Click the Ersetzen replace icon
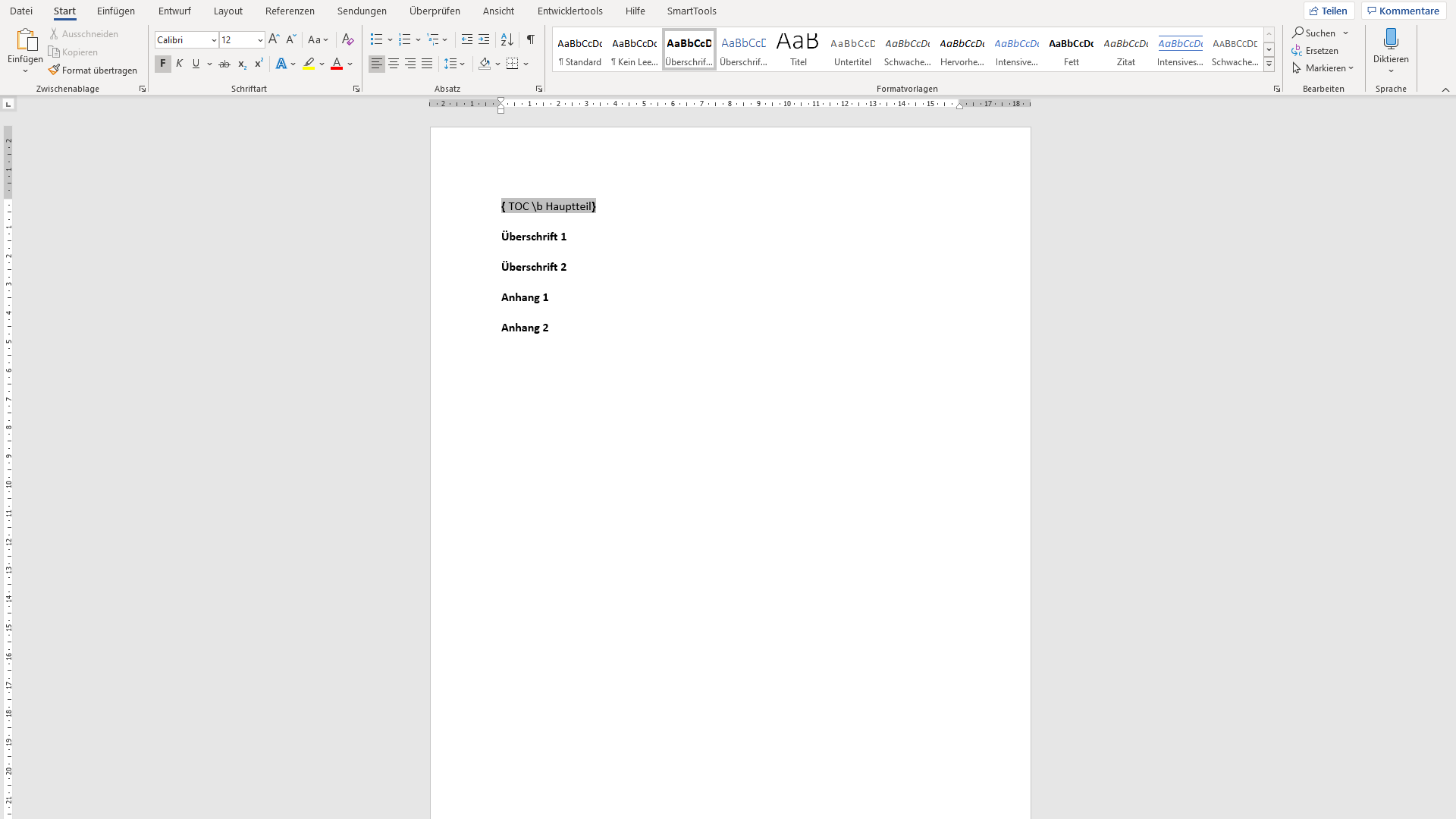1456x819 pixels. pos(1298,51)
